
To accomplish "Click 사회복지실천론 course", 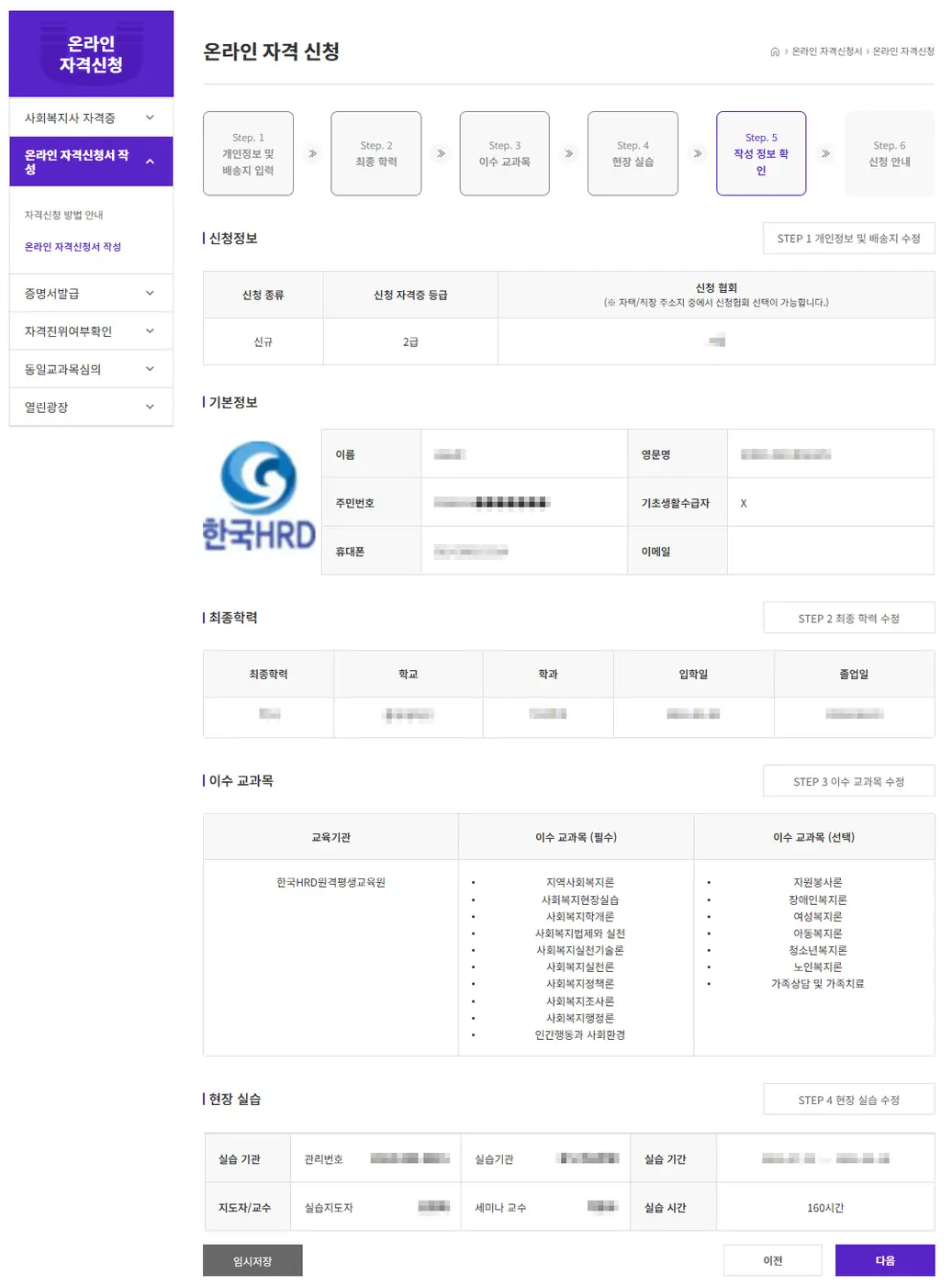I will click(x=580, y=967).
